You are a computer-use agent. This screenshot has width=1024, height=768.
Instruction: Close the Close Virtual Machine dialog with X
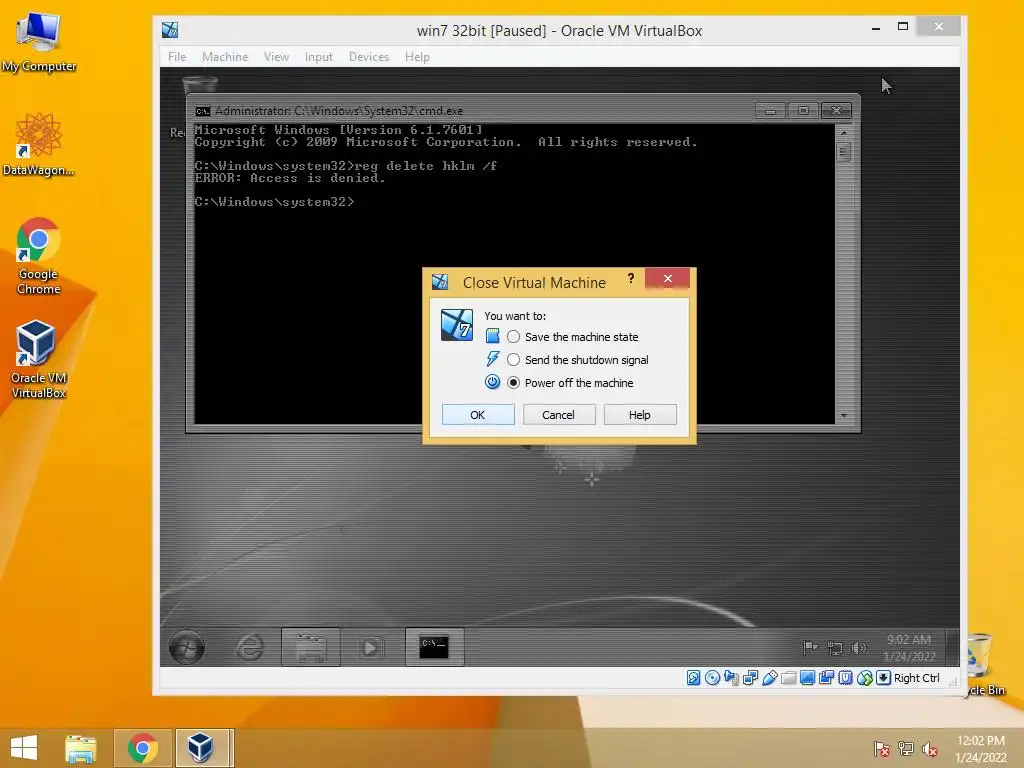(x=667, y=278)
